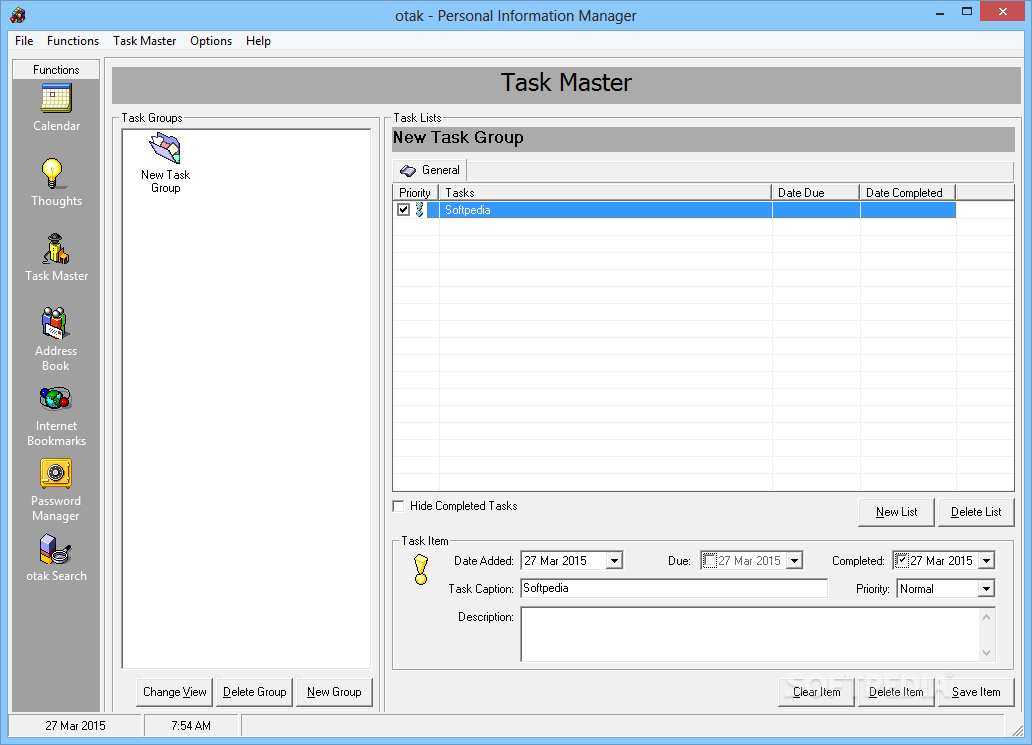Click the Task Caption input field
Viewport: 1032px width, 745px height.
[x=674, y=588]
